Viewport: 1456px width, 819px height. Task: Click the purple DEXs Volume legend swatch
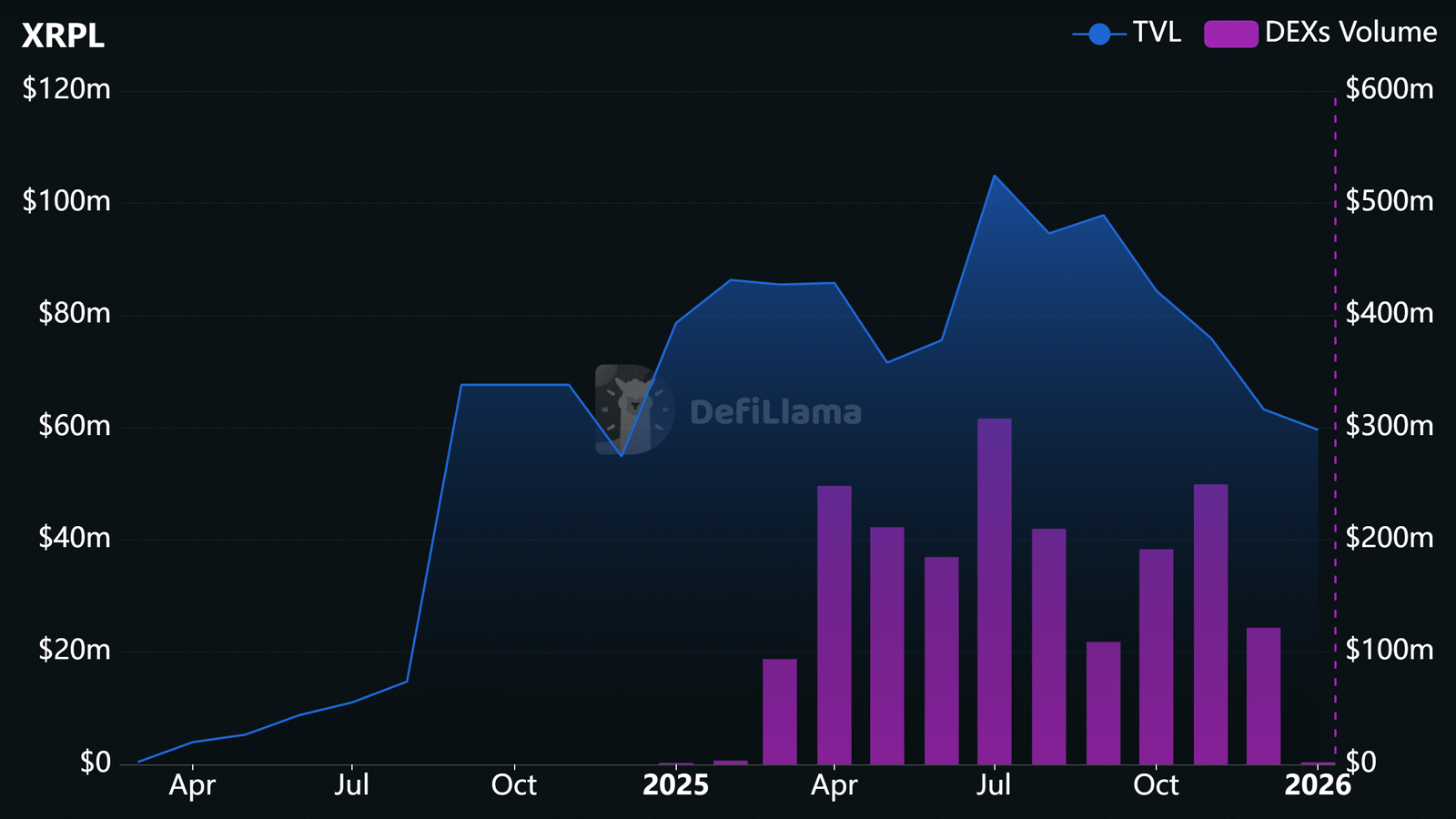point(1230,35)
